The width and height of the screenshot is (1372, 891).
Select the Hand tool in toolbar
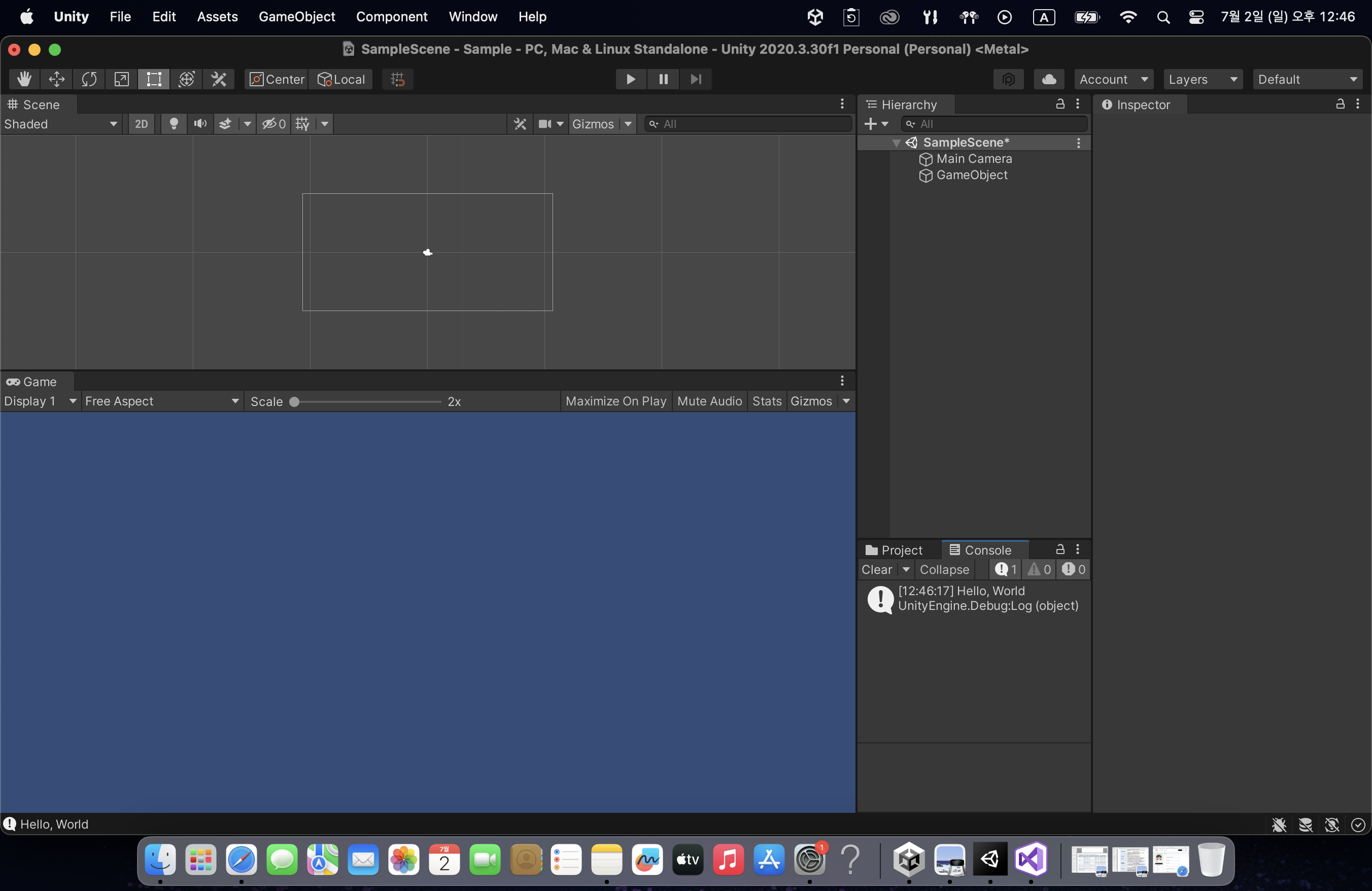pyautogui.click(x=24, y=79)
